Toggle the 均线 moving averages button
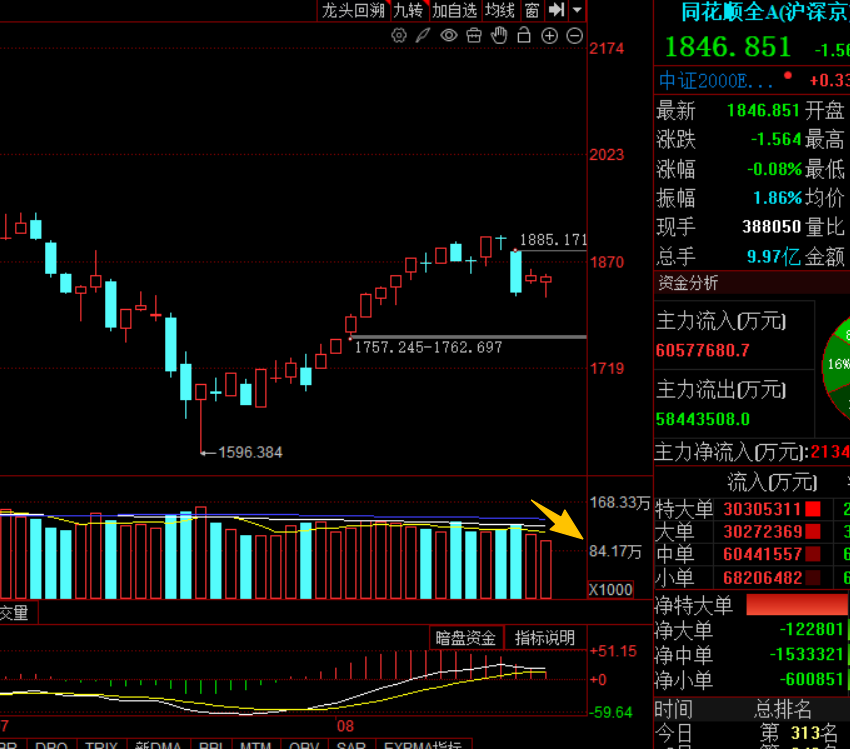The image size is (850, 749). (499, 10)
